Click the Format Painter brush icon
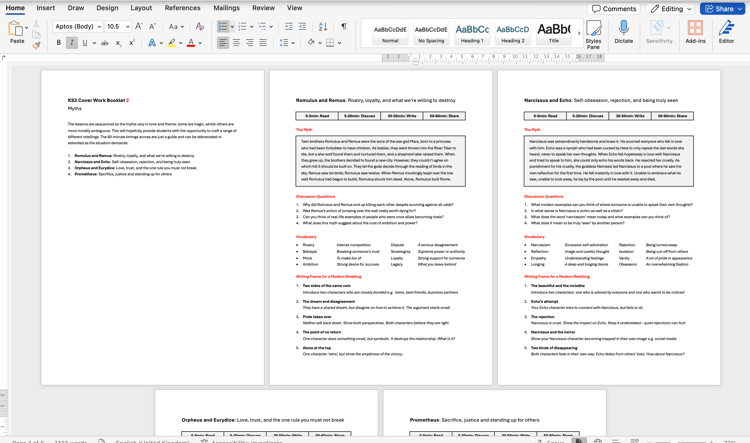 (x=37, y=44)
